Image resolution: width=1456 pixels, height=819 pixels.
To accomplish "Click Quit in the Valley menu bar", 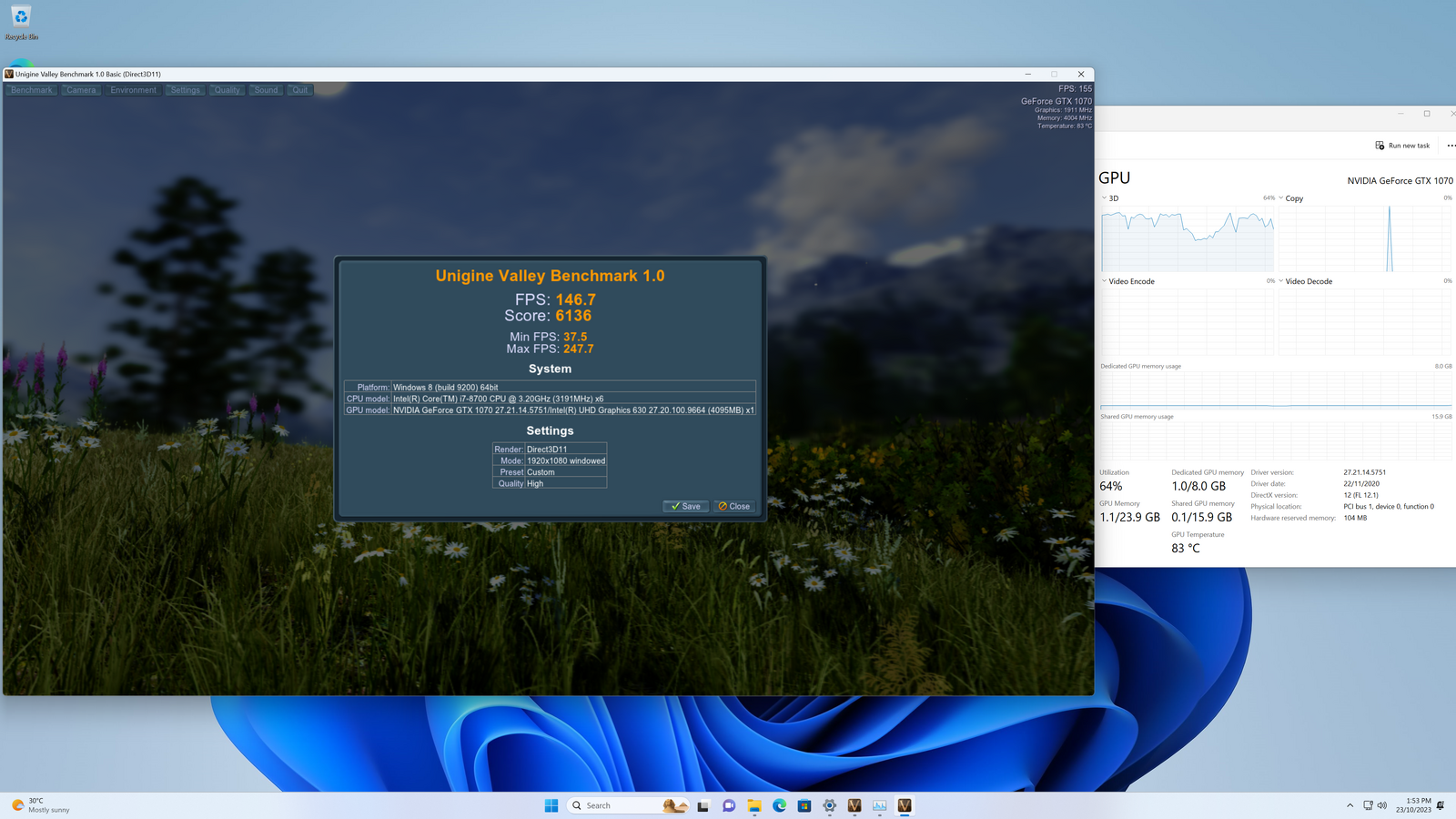I will [299, 90].
